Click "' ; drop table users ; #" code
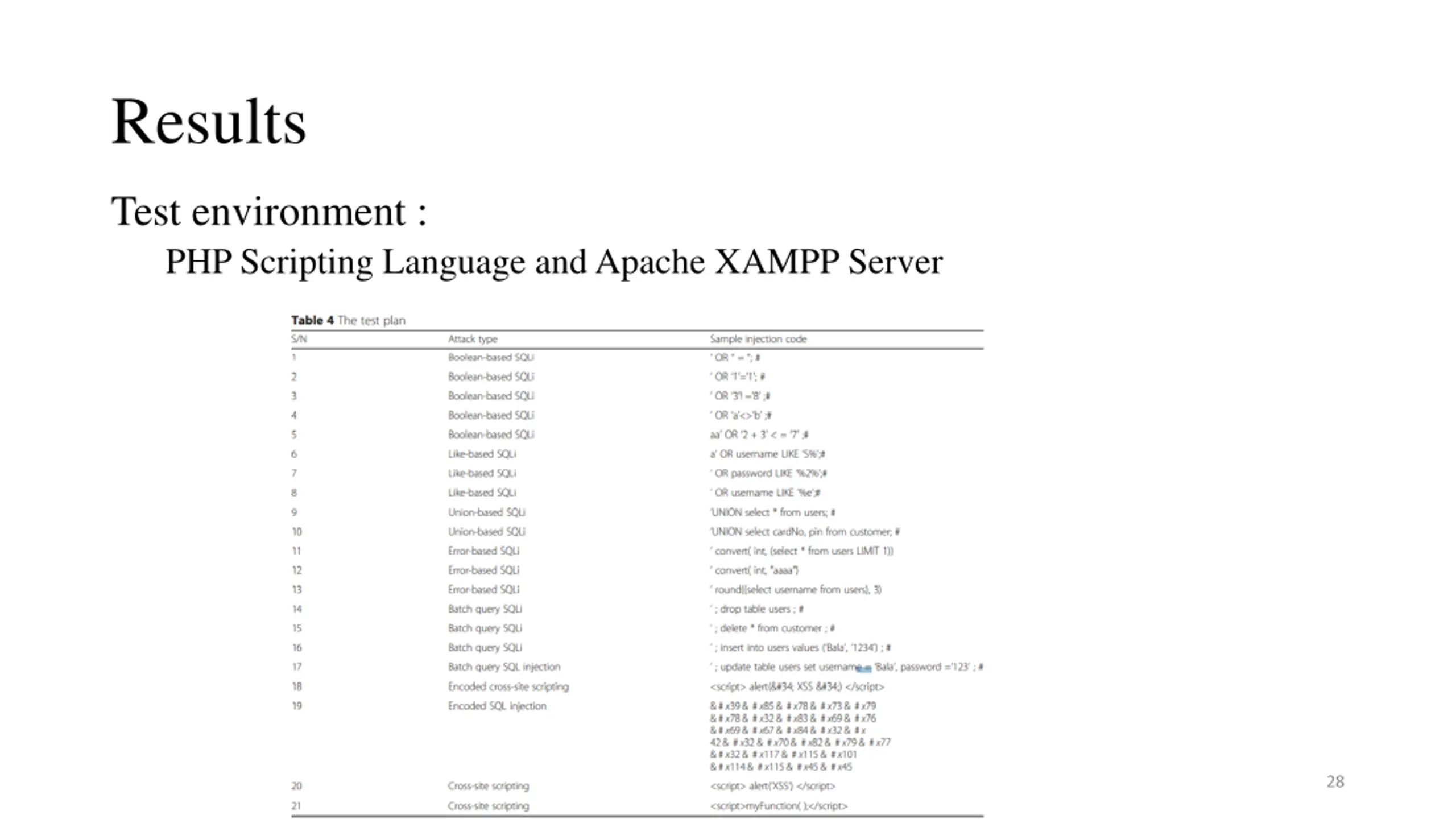Screen dimensions: 1456x819 756,609
